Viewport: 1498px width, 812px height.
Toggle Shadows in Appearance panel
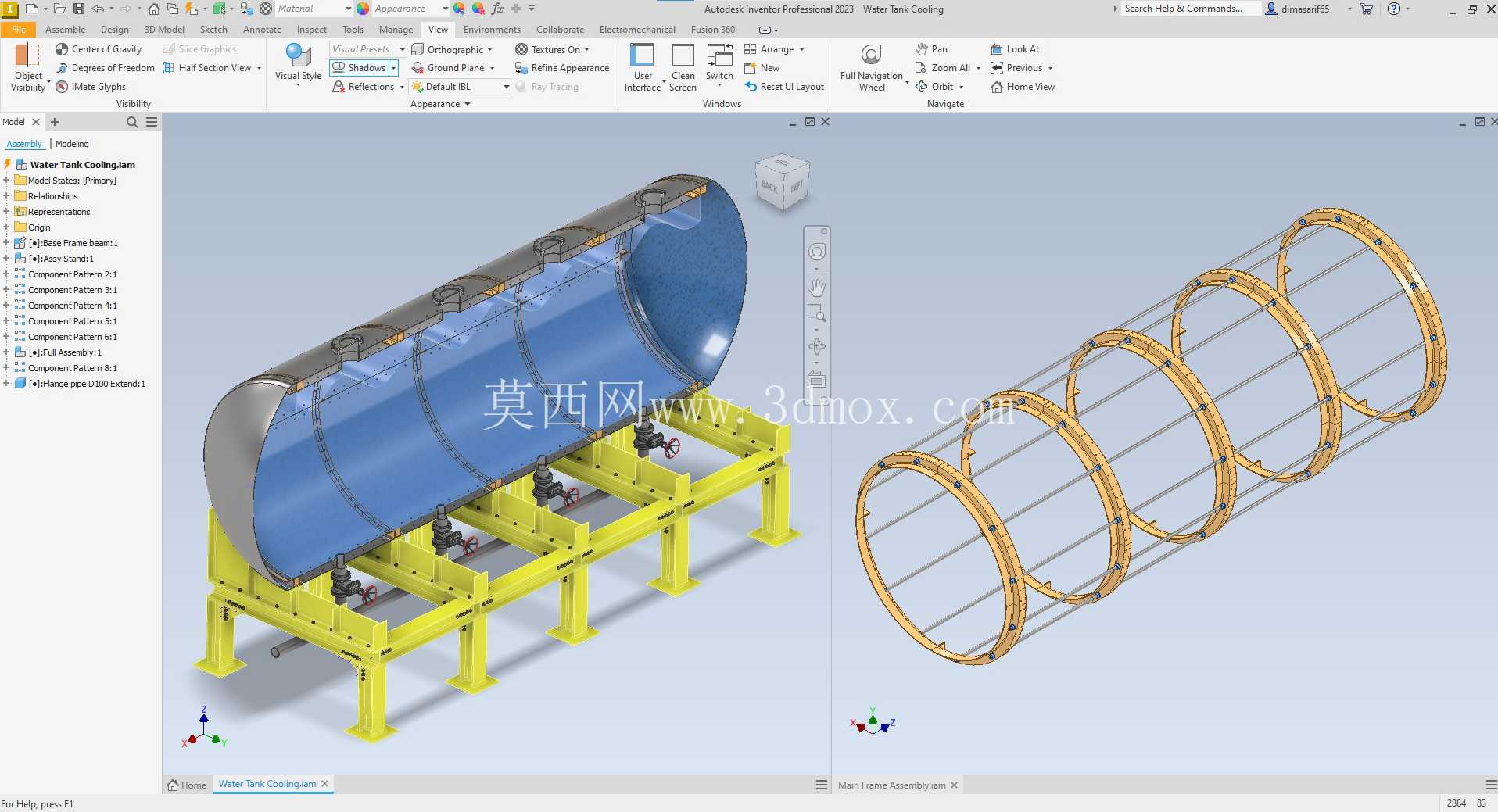click(359, 68)
